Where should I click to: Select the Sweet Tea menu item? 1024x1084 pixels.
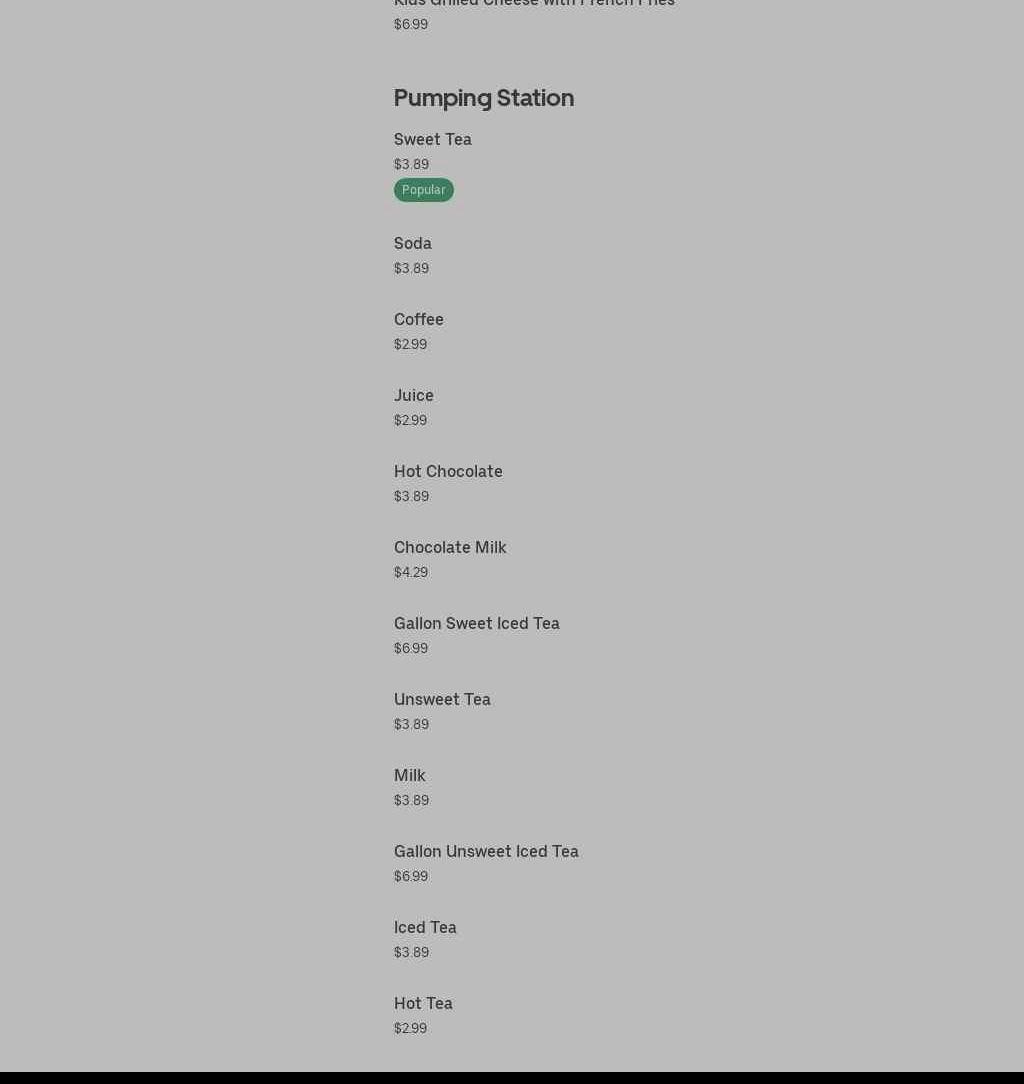click(x=432, y=140)
